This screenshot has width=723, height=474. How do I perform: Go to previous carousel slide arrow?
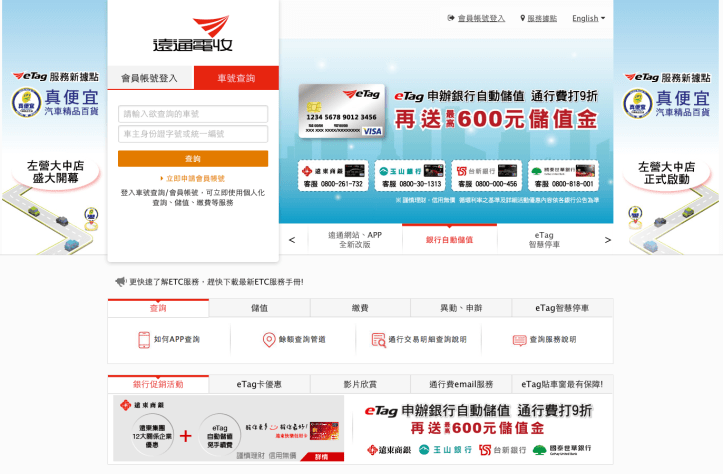(292, 240)
